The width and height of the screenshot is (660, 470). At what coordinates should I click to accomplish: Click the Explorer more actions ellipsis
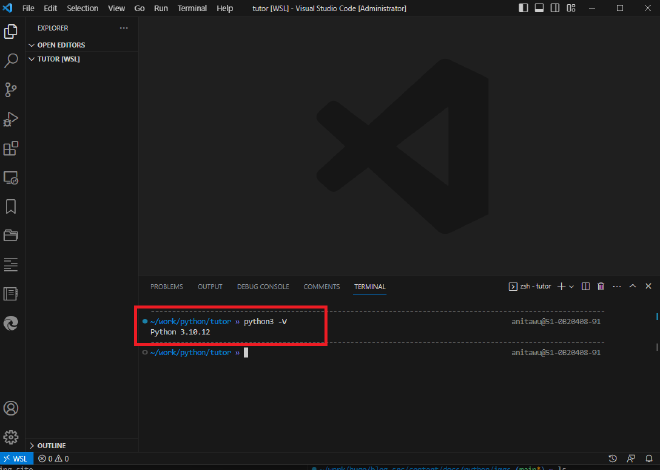coord(123,28)
